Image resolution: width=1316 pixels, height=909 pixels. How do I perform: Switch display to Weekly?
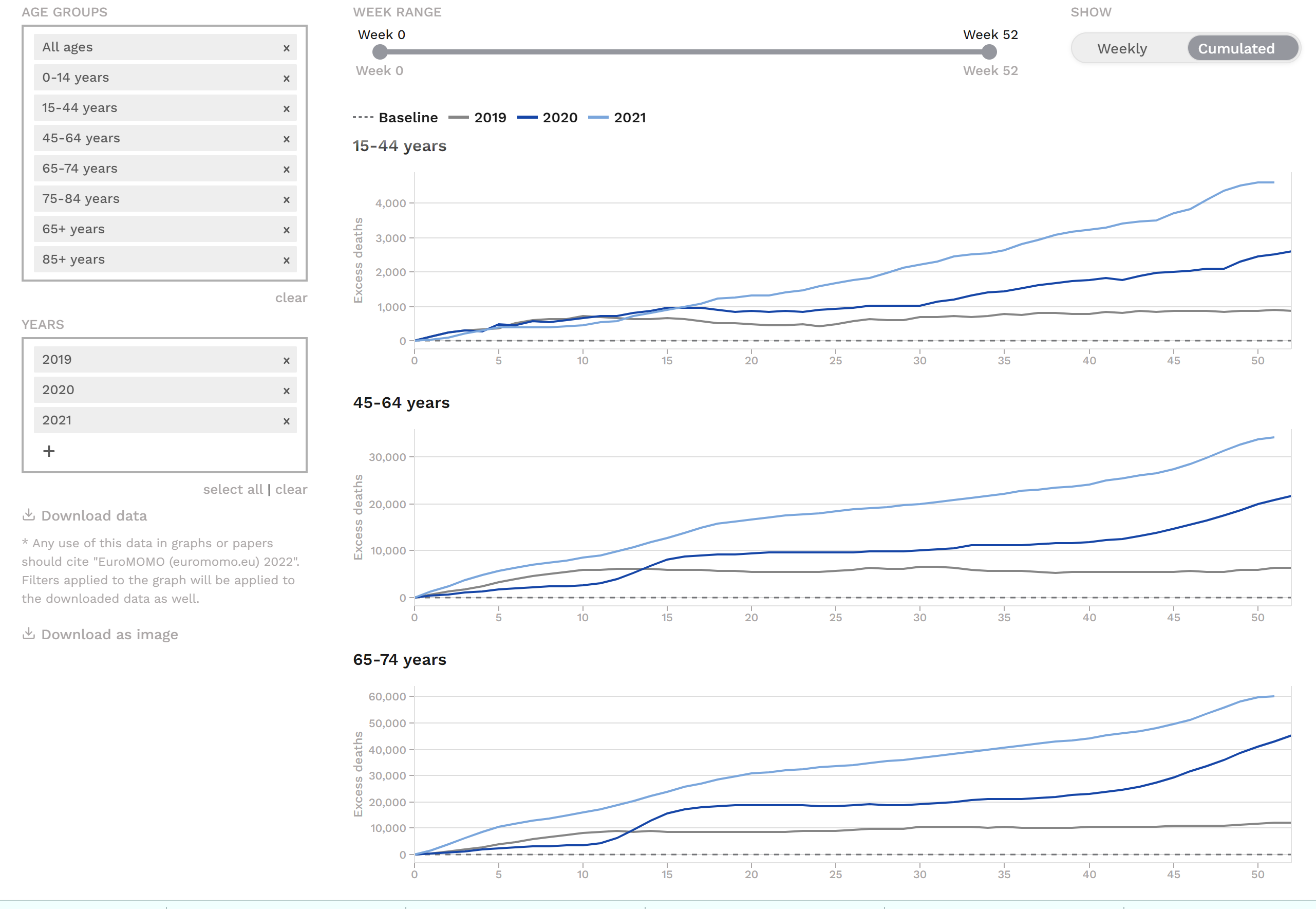coord(1122,48)
